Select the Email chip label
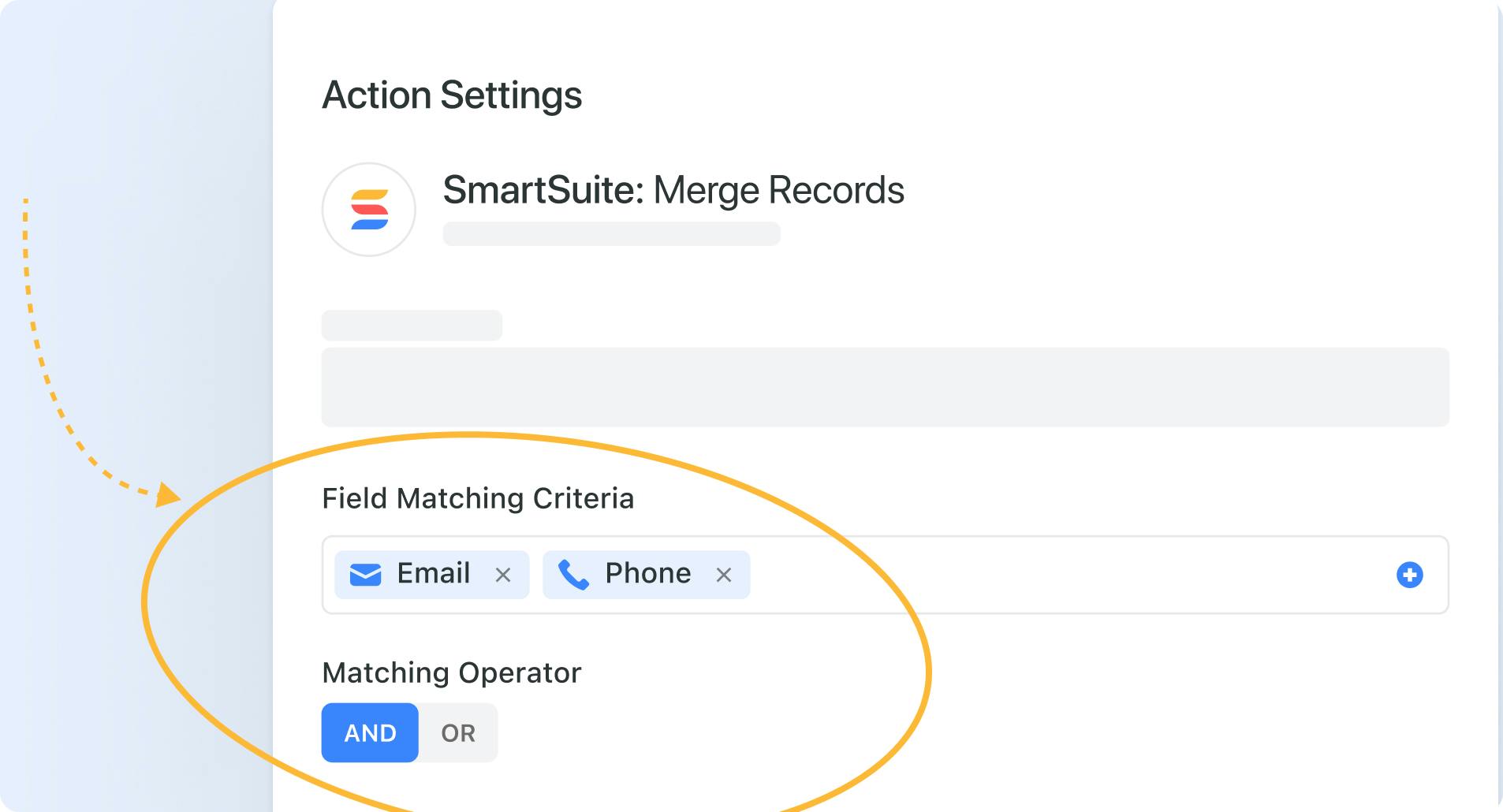The height and width of the screenshot is (812, 1503). tap(433, 573)
